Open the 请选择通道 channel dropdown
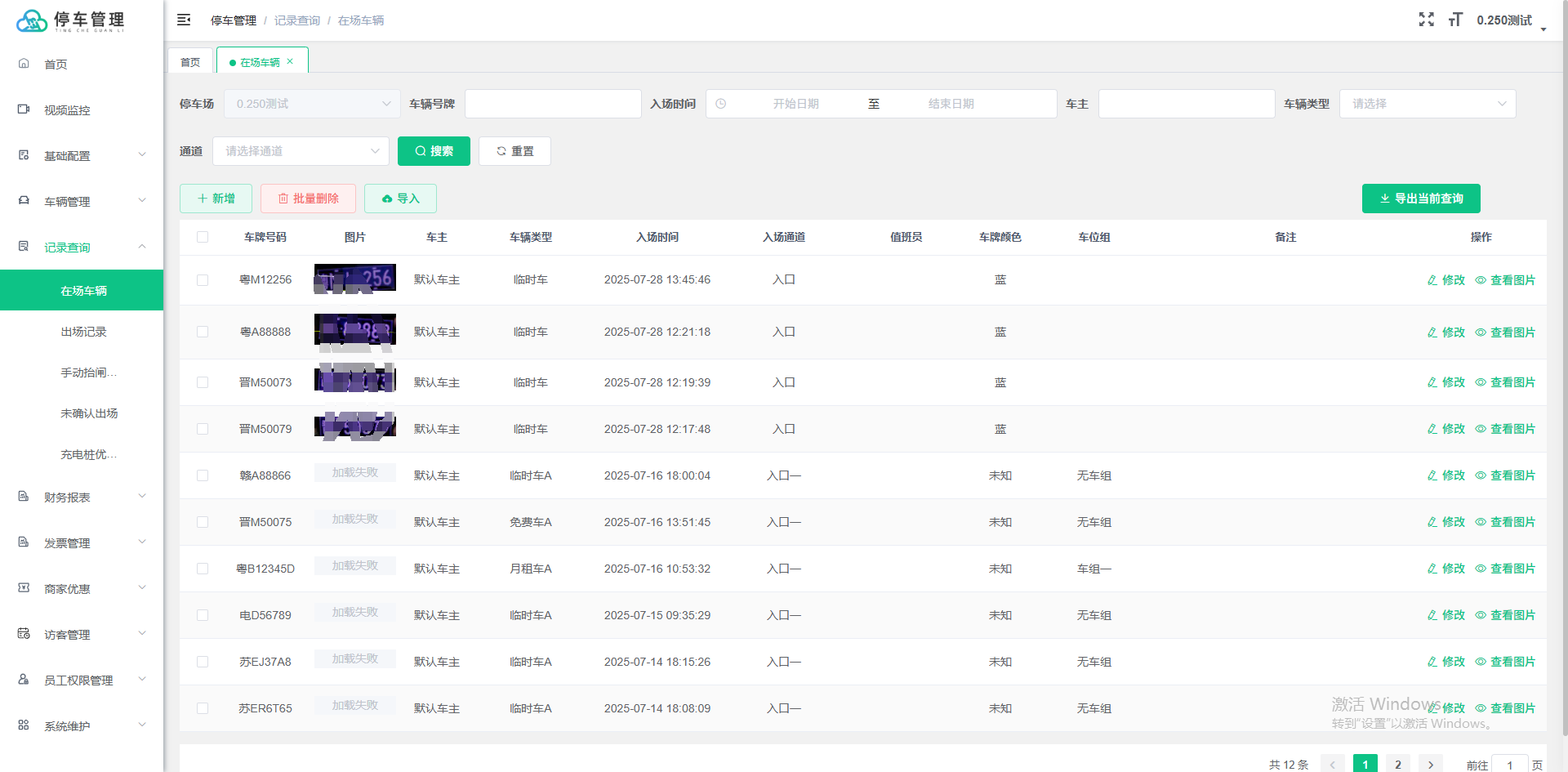The image size is (1568, 772). click(301, 151)
